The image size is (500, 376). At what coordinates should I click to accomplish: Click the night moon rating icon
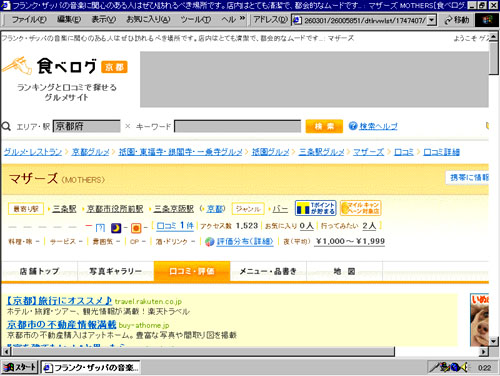[x=116, y=228]
